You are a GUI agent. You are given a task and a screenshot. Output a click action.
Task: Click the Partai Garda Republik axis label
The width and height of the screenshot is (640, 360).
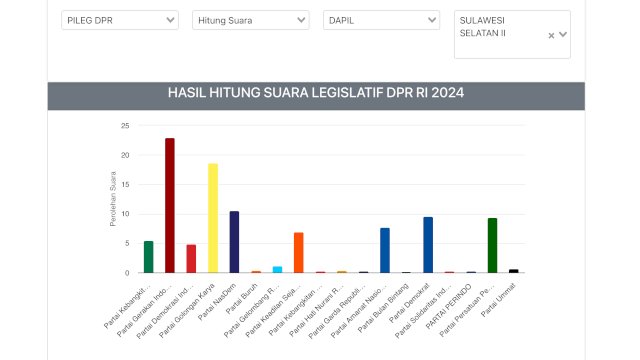[x=337, y=311]
